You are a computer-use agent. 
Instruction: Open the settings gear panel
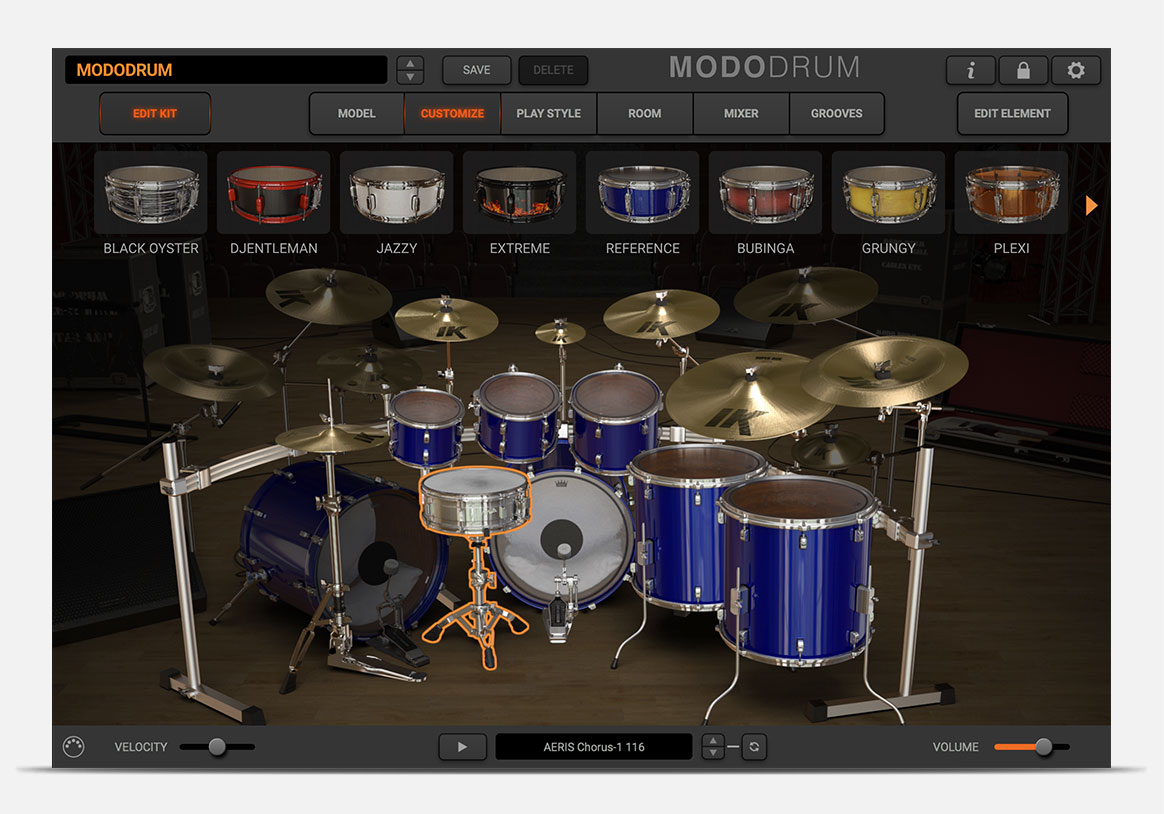[x=1076, y=71]
